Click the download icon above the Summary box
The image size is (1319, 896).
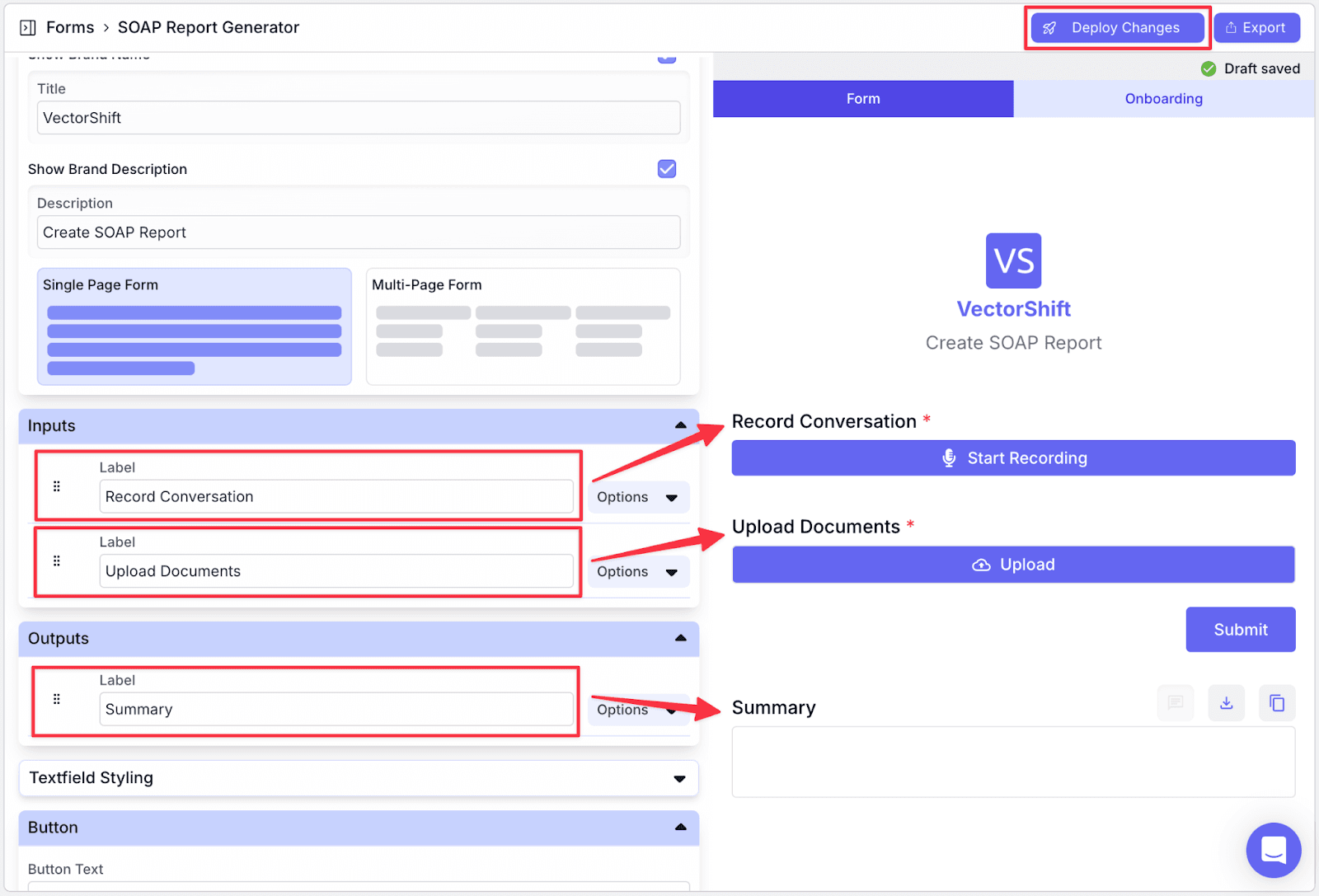(1226, 703)
